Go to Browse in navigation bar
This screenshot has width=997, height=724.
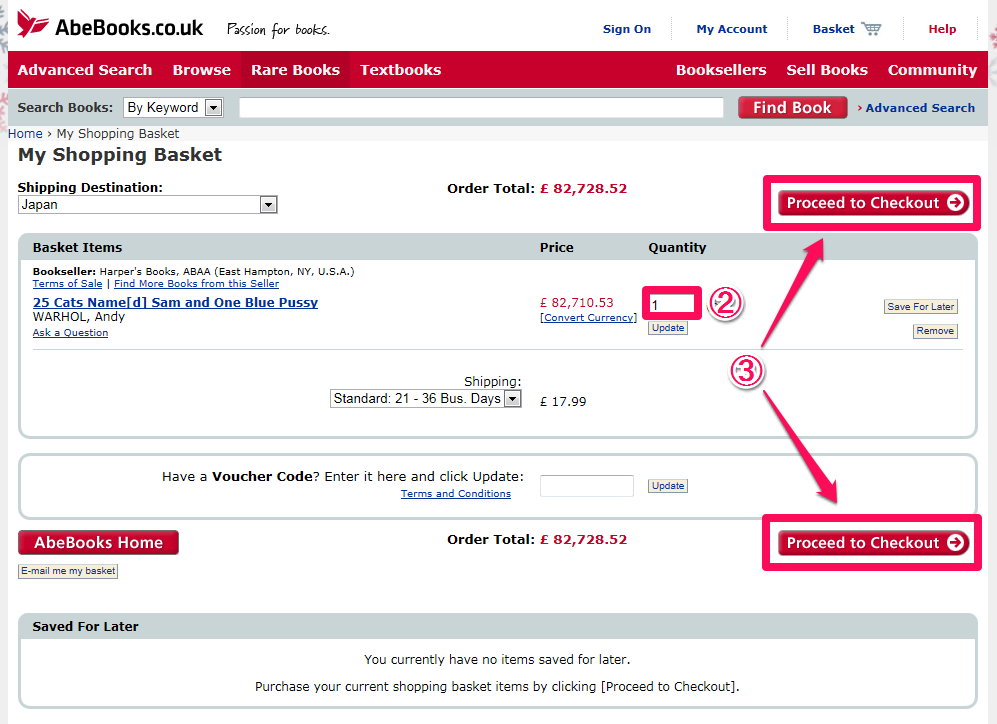coord(202,70)
